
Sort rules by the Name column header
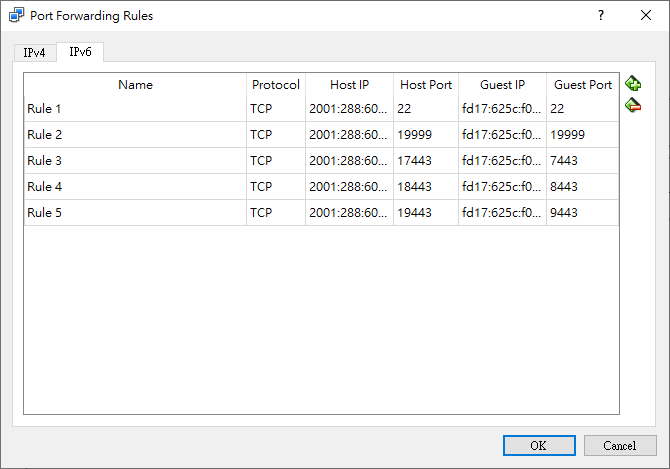[135, 85]
